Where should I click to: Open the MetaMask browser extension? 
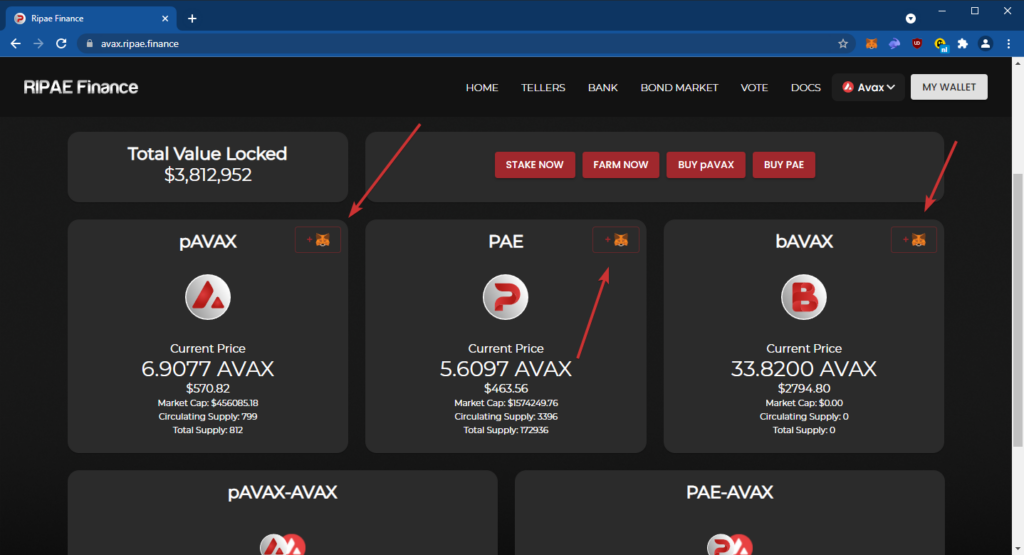pos(871,44)
